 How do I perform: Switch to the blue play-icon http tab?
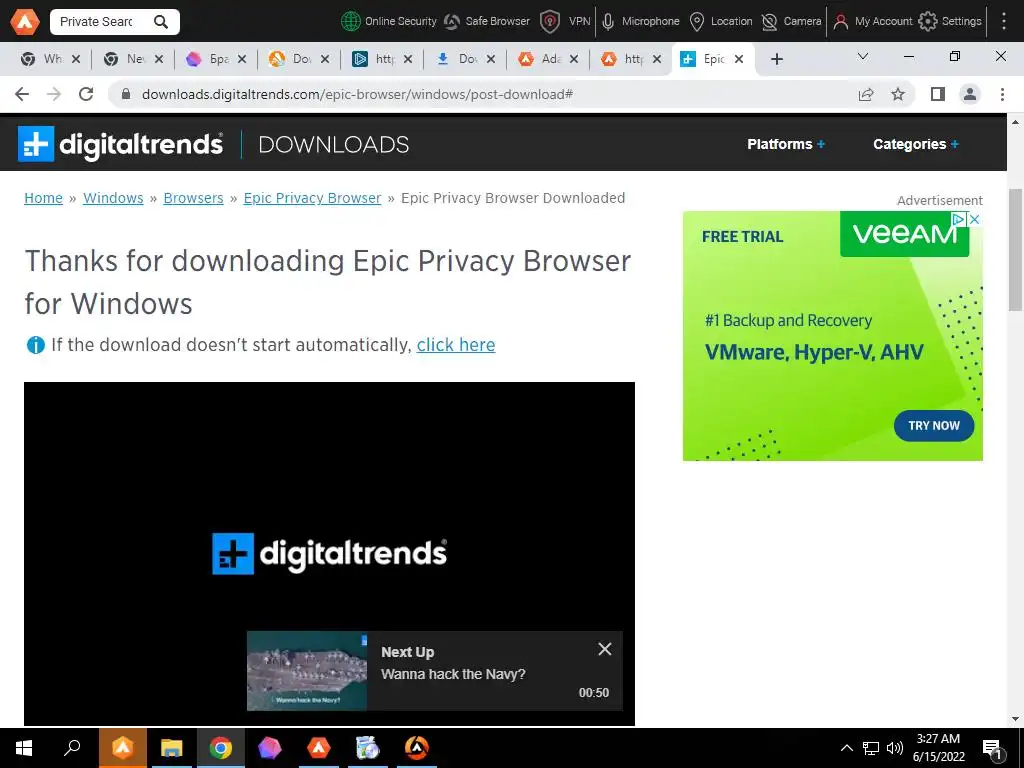[x=383, y=59]
